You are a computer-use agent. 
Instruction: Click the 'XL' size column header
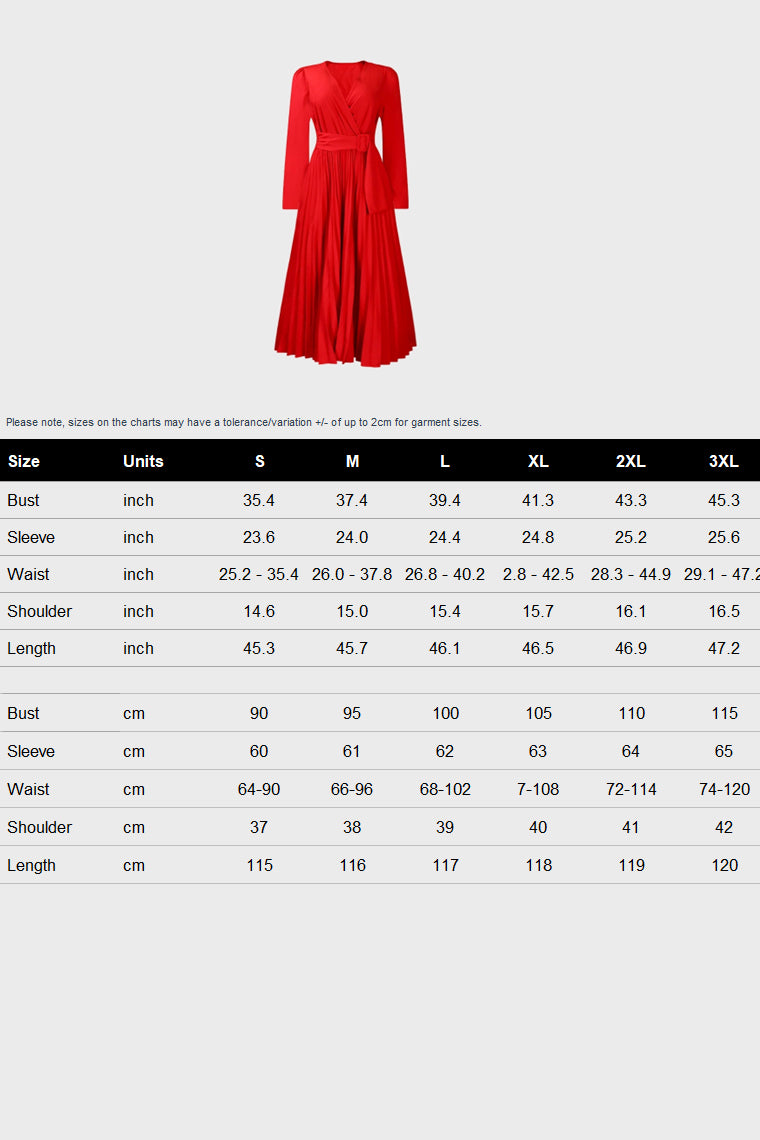[x=538, y=461]
